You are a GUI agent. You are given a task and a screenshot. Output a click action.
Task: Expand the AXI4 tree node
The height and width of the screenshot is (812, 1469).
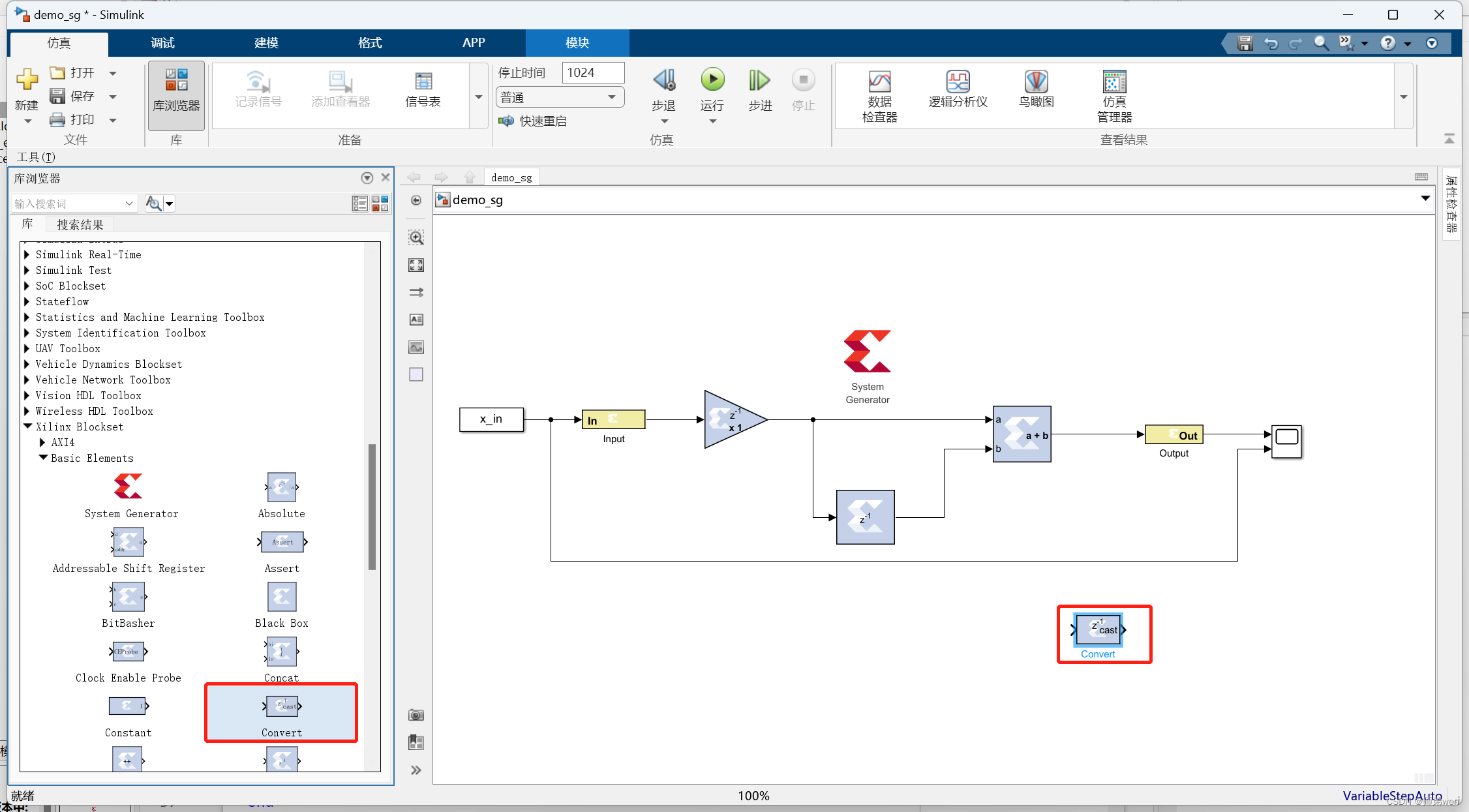point(42,442)
